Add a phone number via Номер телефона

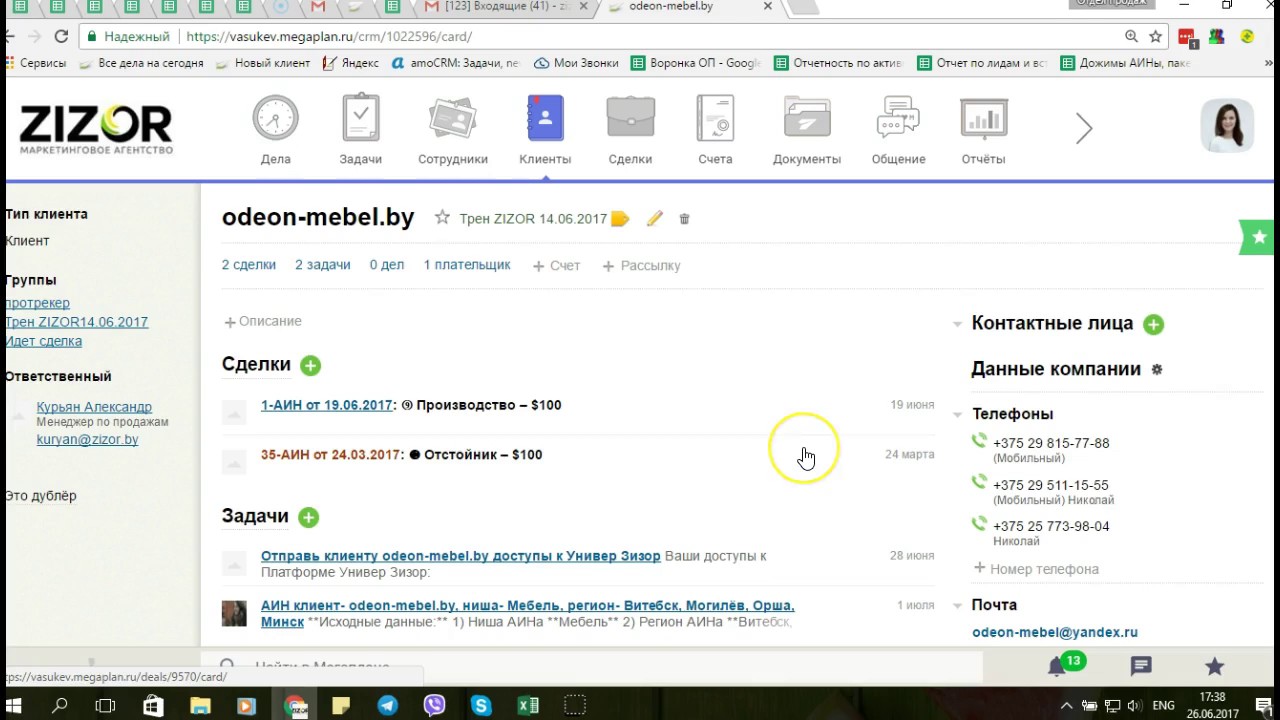click(x=1037, y=569)
